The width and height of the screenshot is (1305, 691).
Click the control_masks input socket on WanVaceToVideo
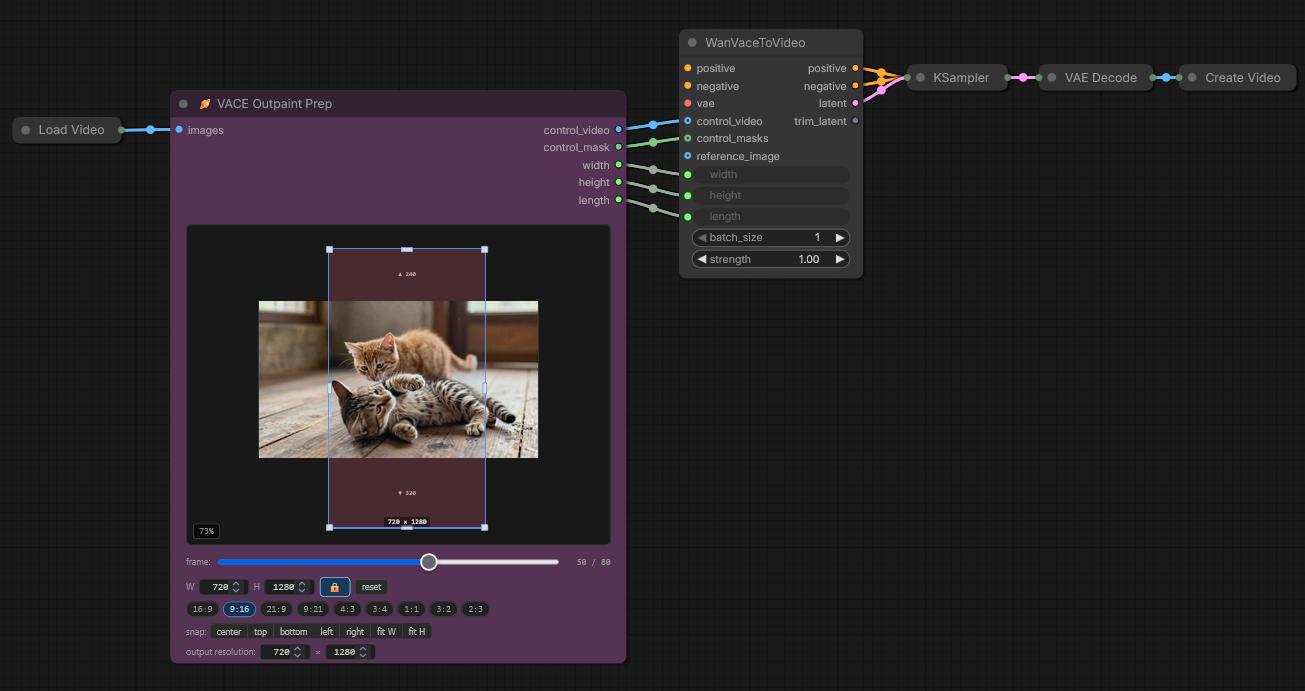(687, 138)
